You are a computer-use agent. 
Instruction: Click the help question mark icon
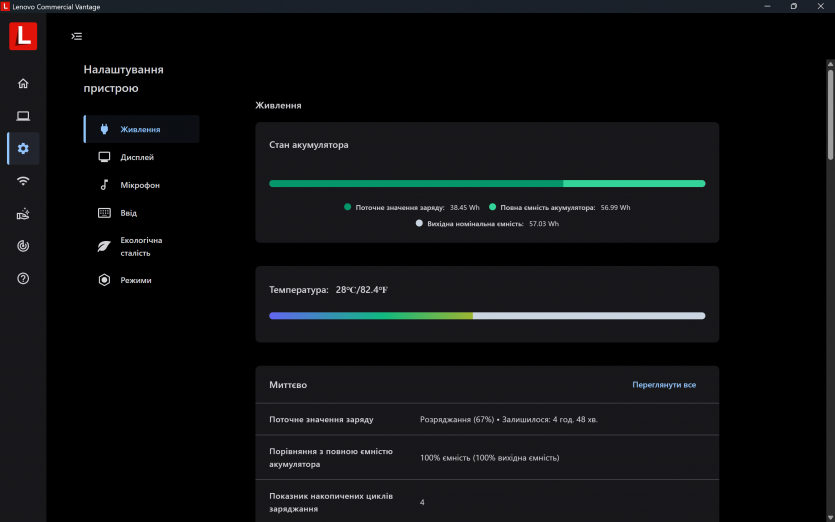tap(23, 278)
